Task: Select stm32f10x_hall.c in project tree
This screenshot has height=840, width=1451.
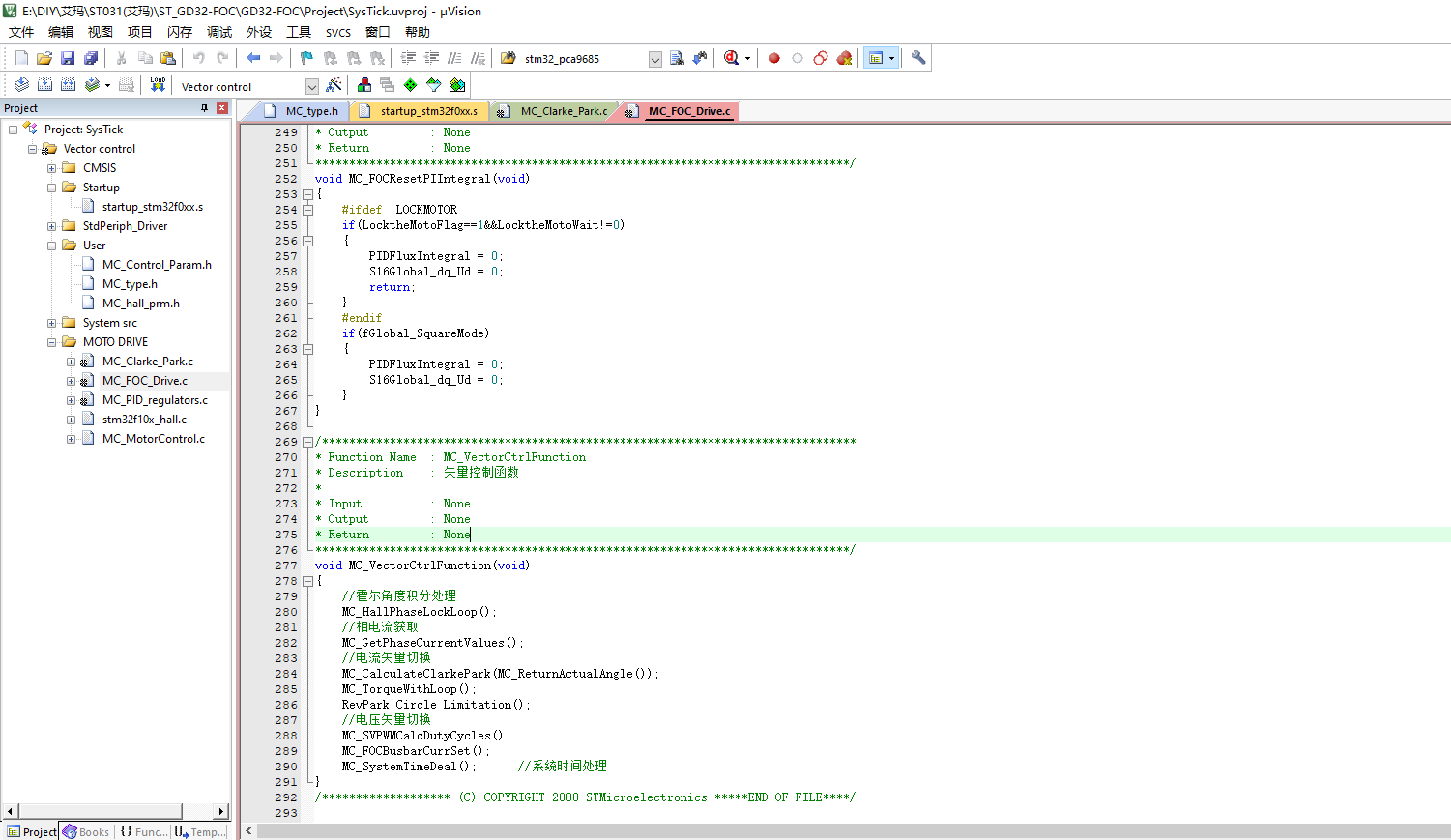Action: point(144,420)
